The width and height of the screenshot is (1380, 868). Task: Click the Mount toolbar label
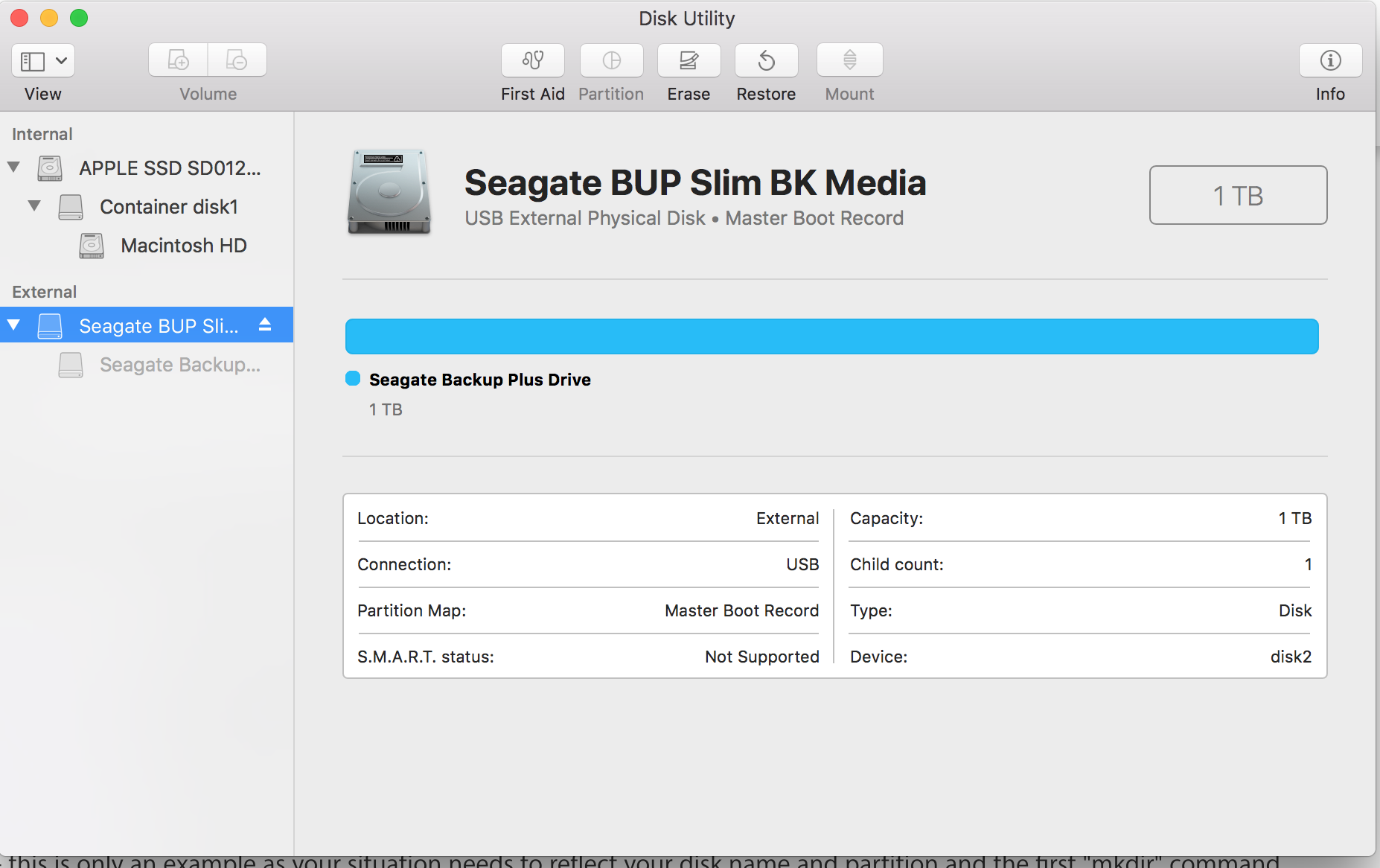[850, 94]
